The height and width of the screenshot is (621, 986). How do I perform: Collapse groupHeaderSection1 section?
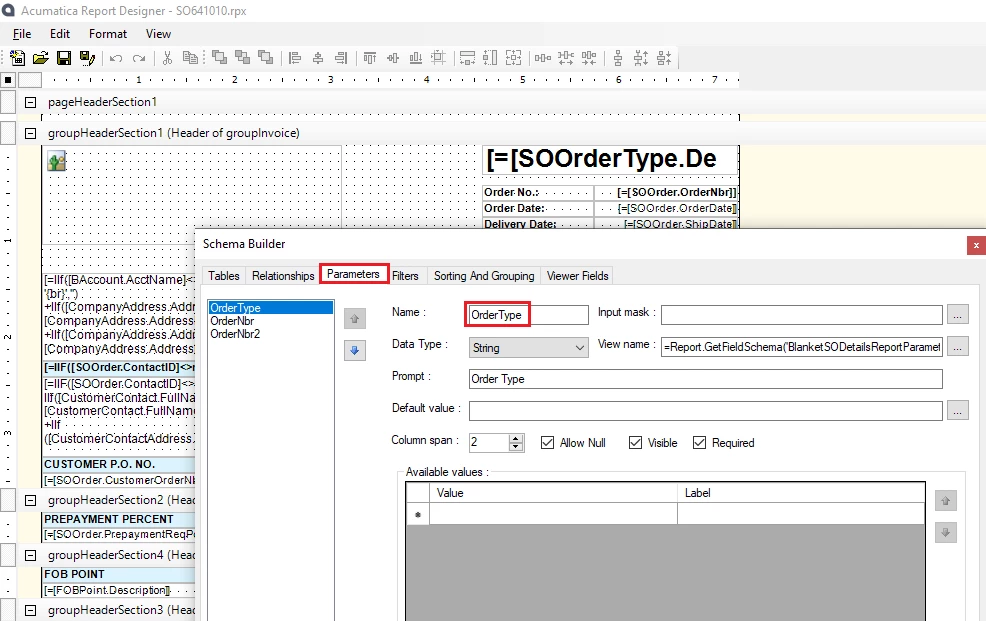pos(30,133)
